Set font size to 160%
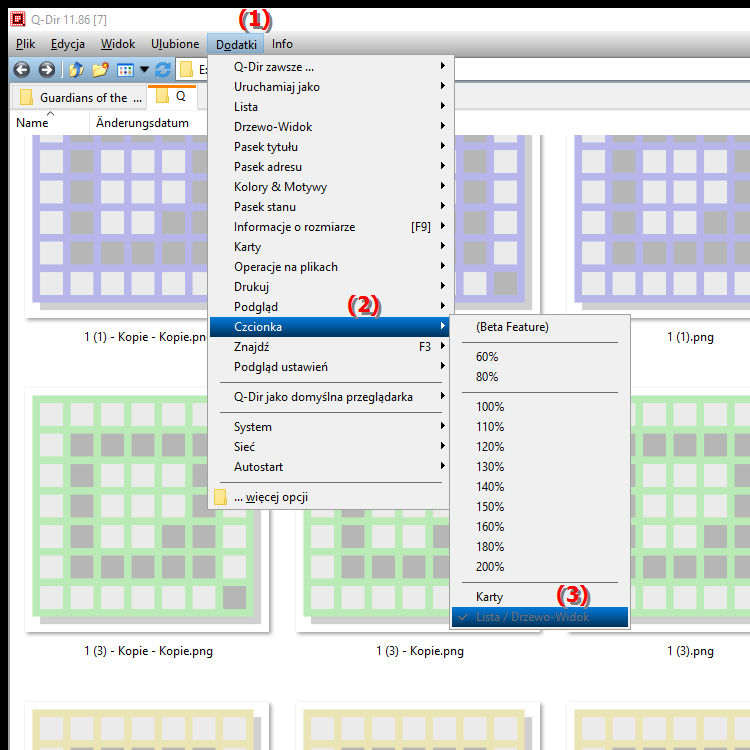 pos(540,527)
